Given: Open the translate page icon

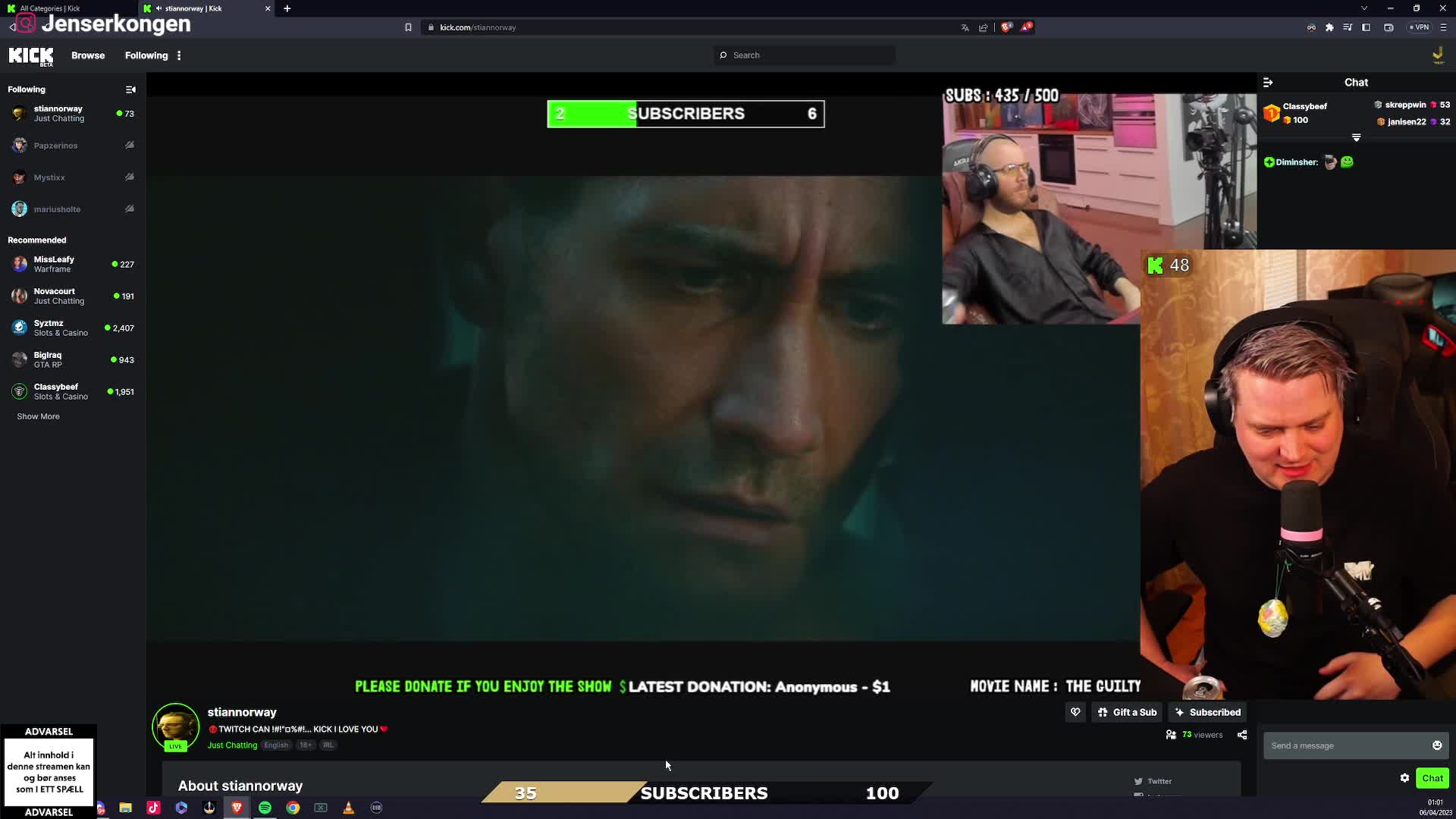Looking at the screenshot, I should click(965, 27).
